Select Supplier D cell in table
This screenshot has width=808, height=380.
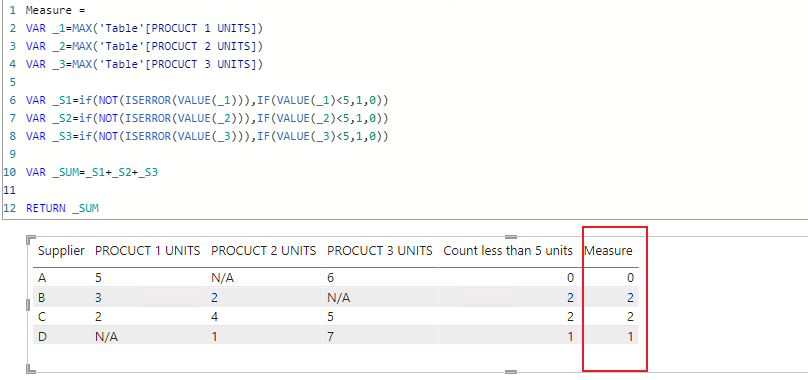pyautogui.click(x=42, y=336)
